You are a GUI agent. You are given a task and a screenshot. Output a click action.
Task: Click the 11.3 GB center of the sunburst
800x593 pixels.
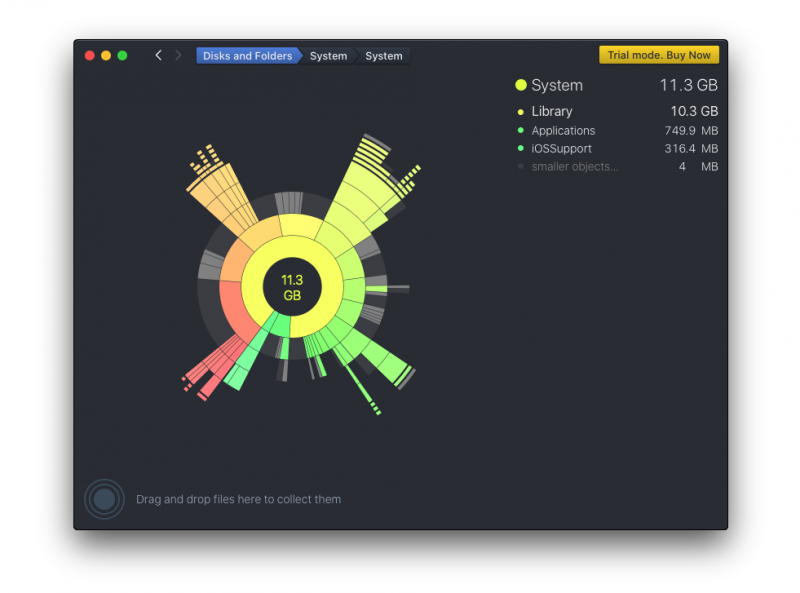pyautogui.click(x=292, y=287)
